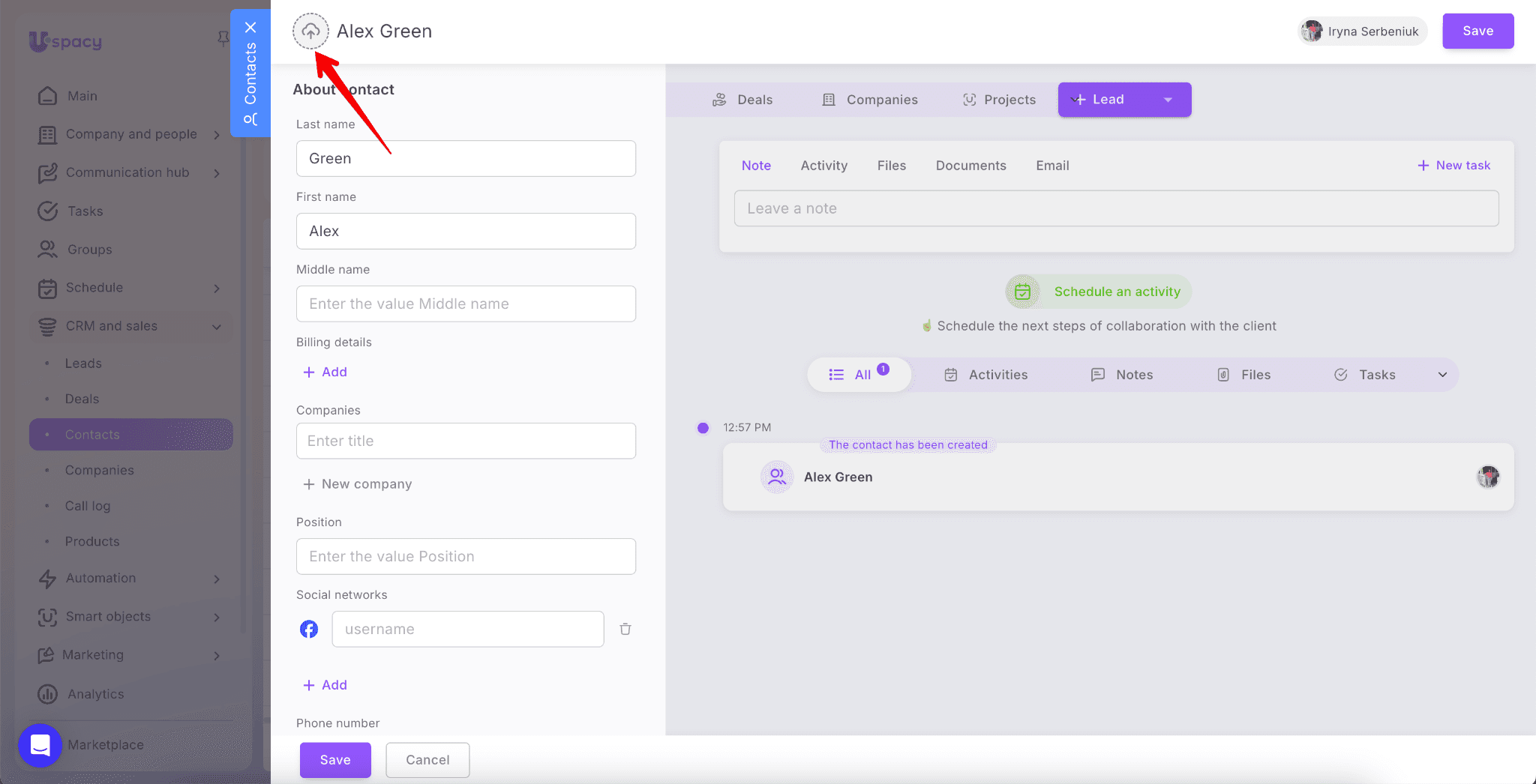Close the Contacts side panel
Viewport: 1536px width, 784px height.
coord(250,28)
